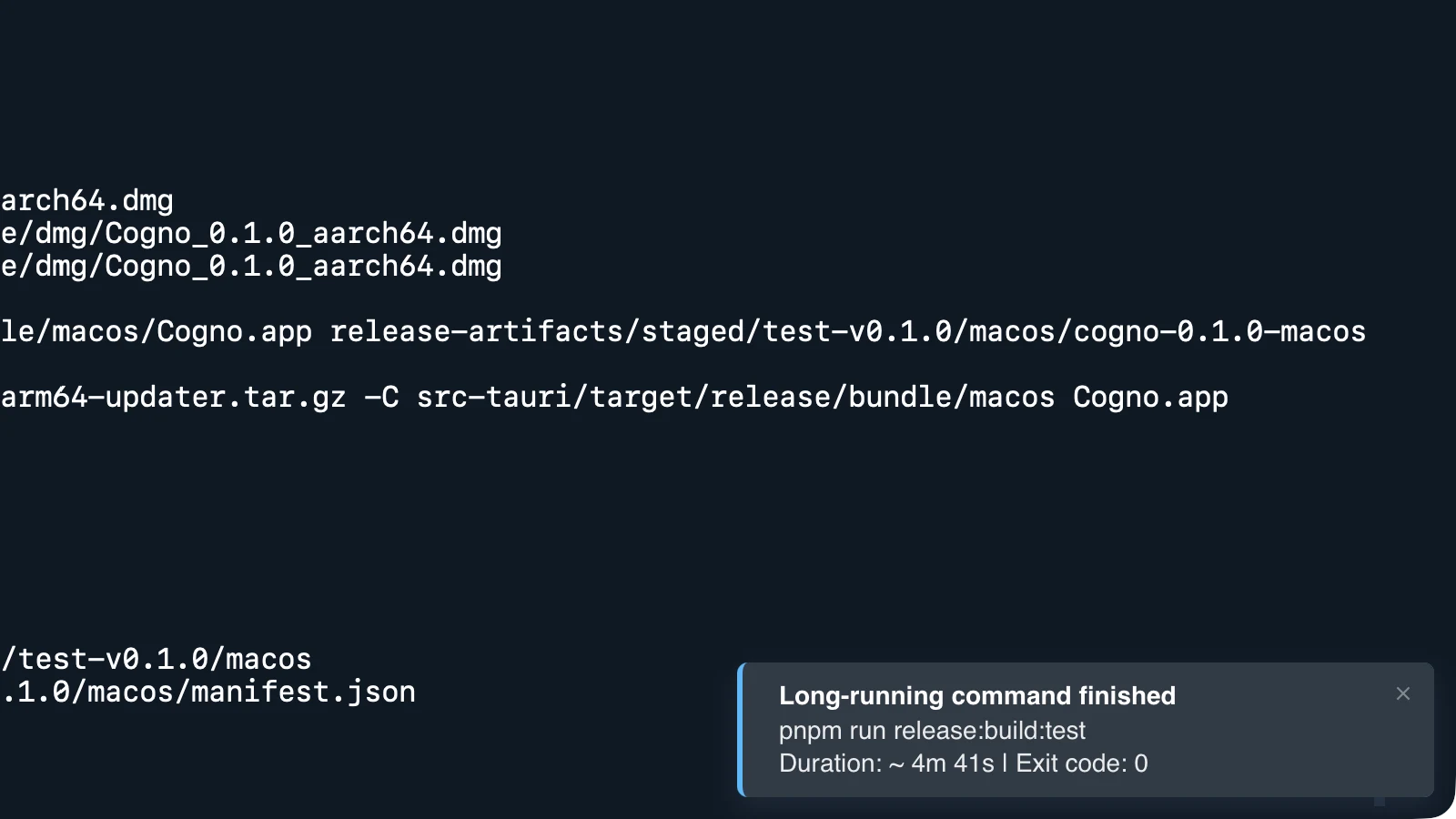This screenshot has height=819, width=1456.
Task: Click the arch64.dmg text at top
Action: click(86, 199)
